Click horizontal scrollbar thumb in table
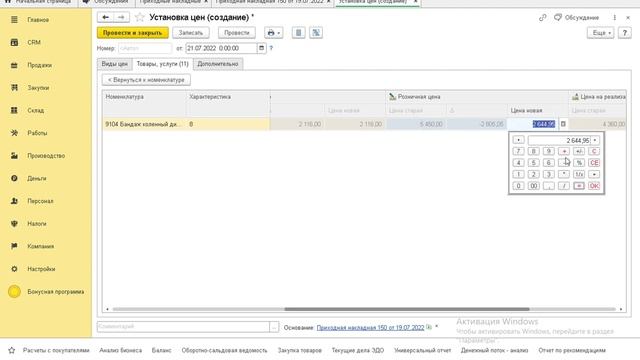Screen dimensions: 640x360 pos(407,309)
